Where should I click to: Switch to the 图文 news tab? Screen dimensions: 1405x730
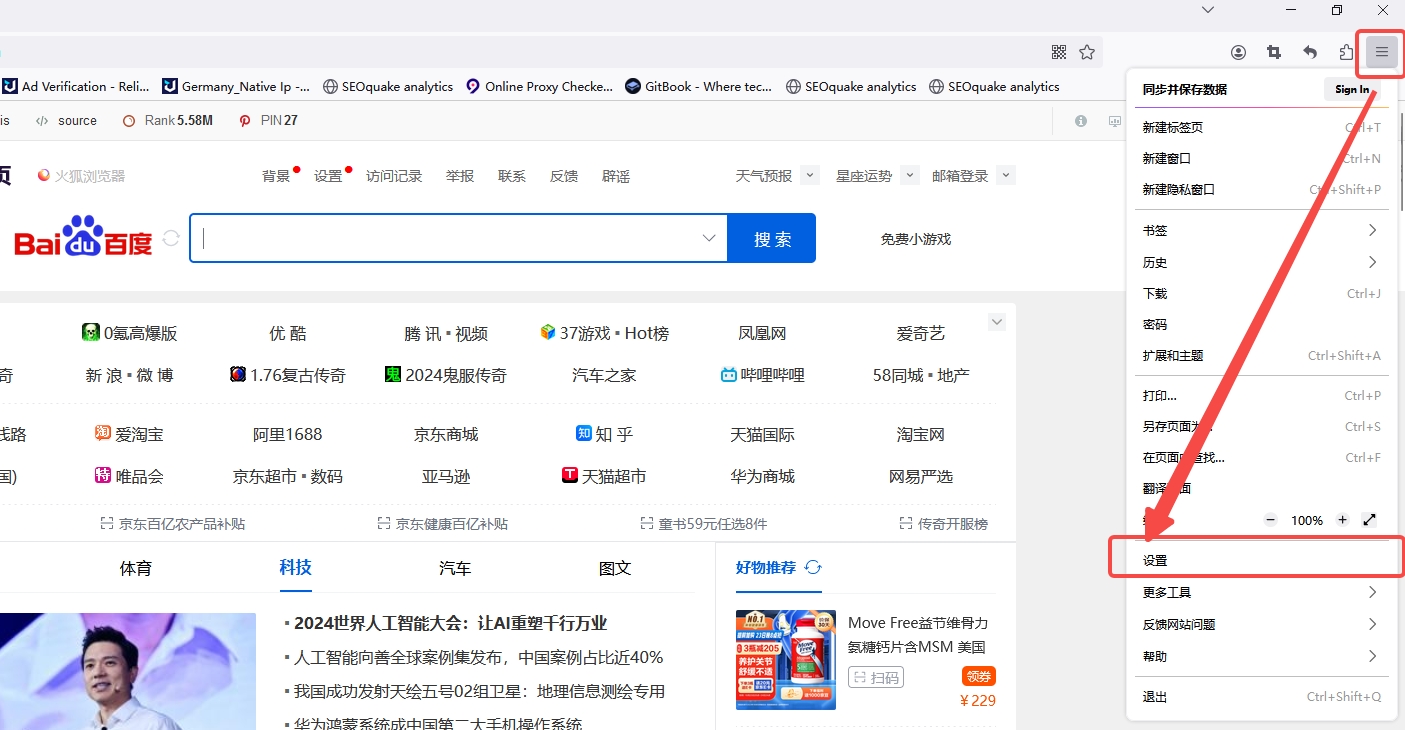615,568
